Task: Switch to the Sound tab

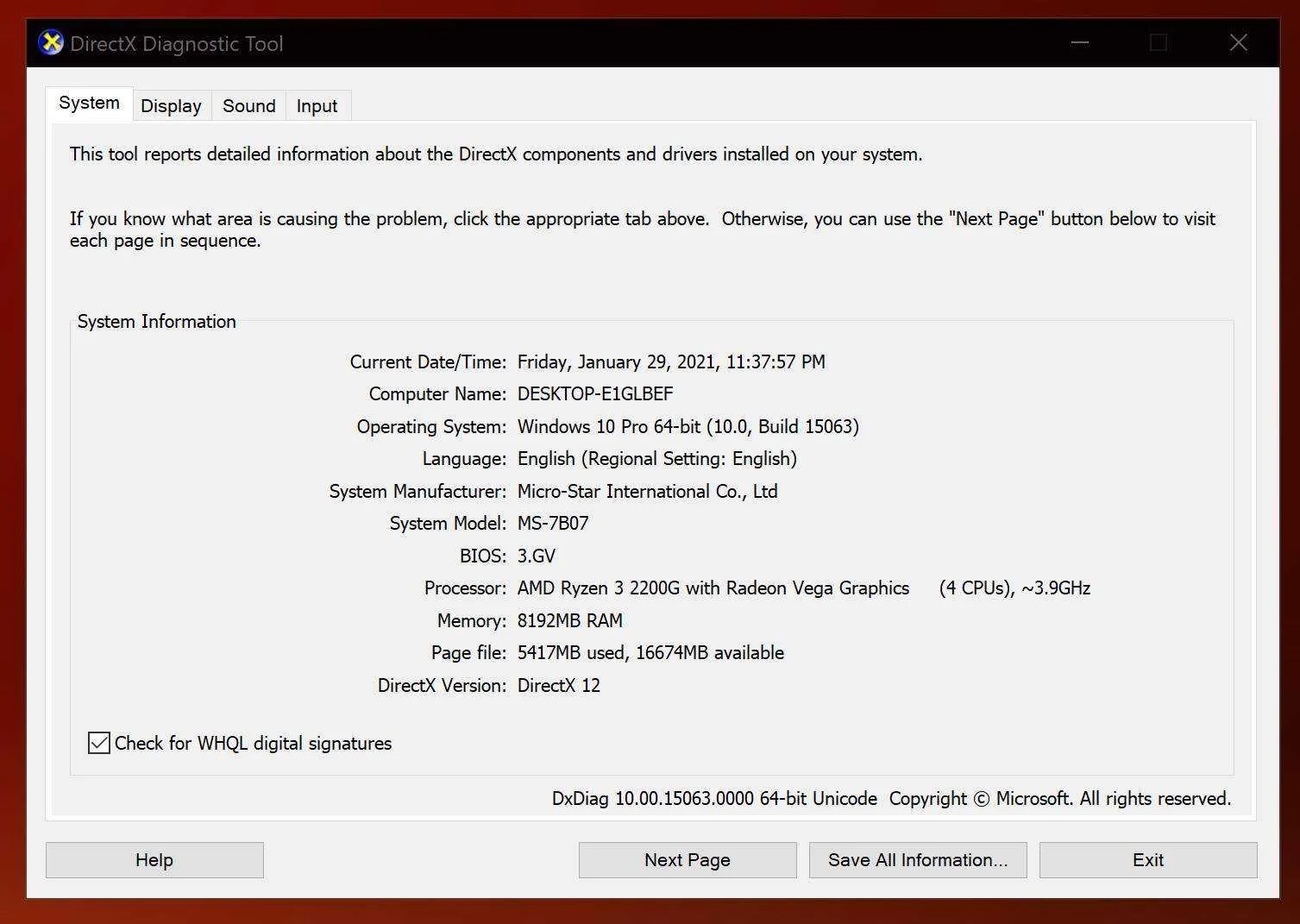Action: click(249, 105)
